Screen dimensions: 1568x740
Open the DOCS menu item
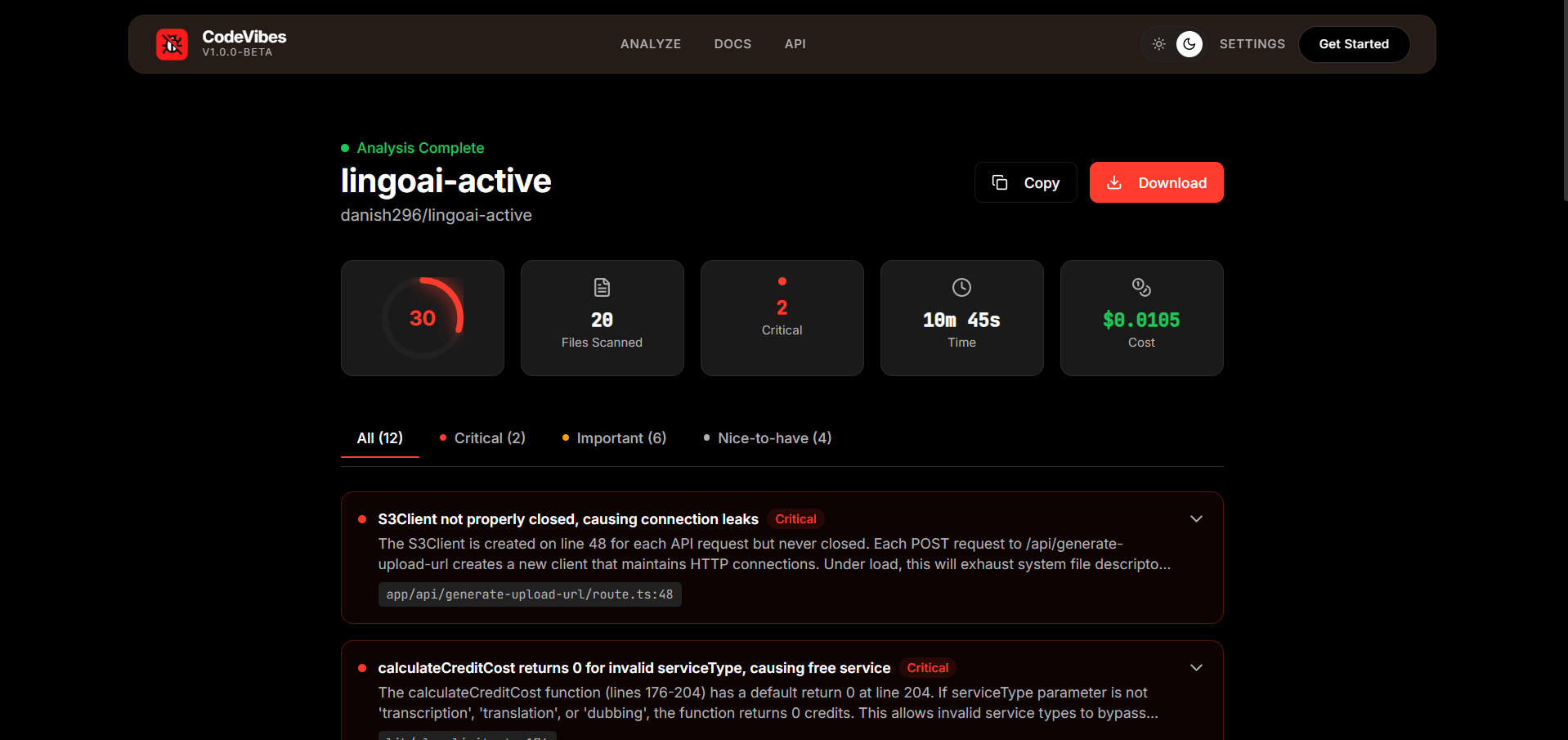point(732,44)
